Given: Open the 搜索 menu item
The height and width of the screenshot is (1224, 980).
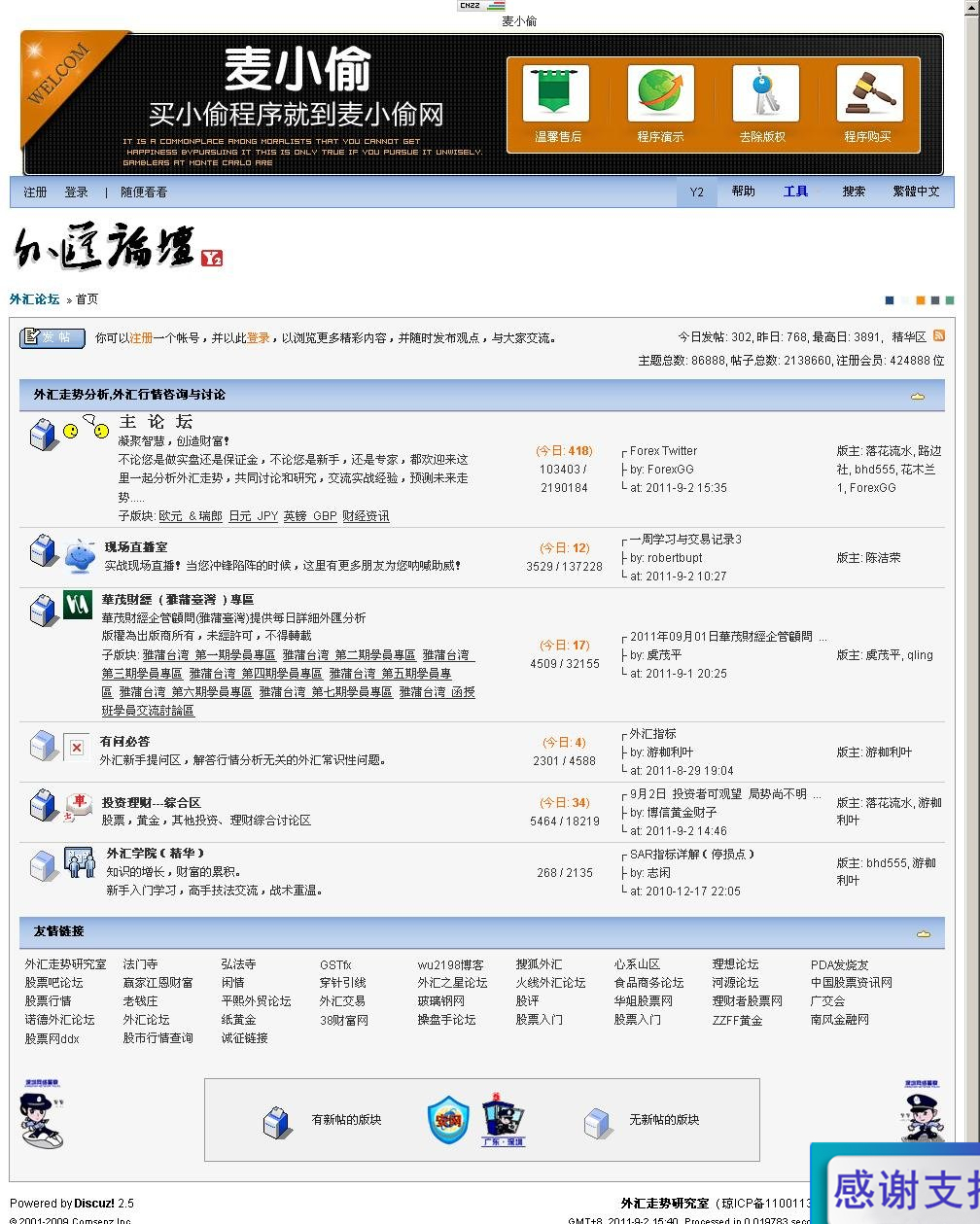Looking at the screenshot, I should click(x=855, y=192).
